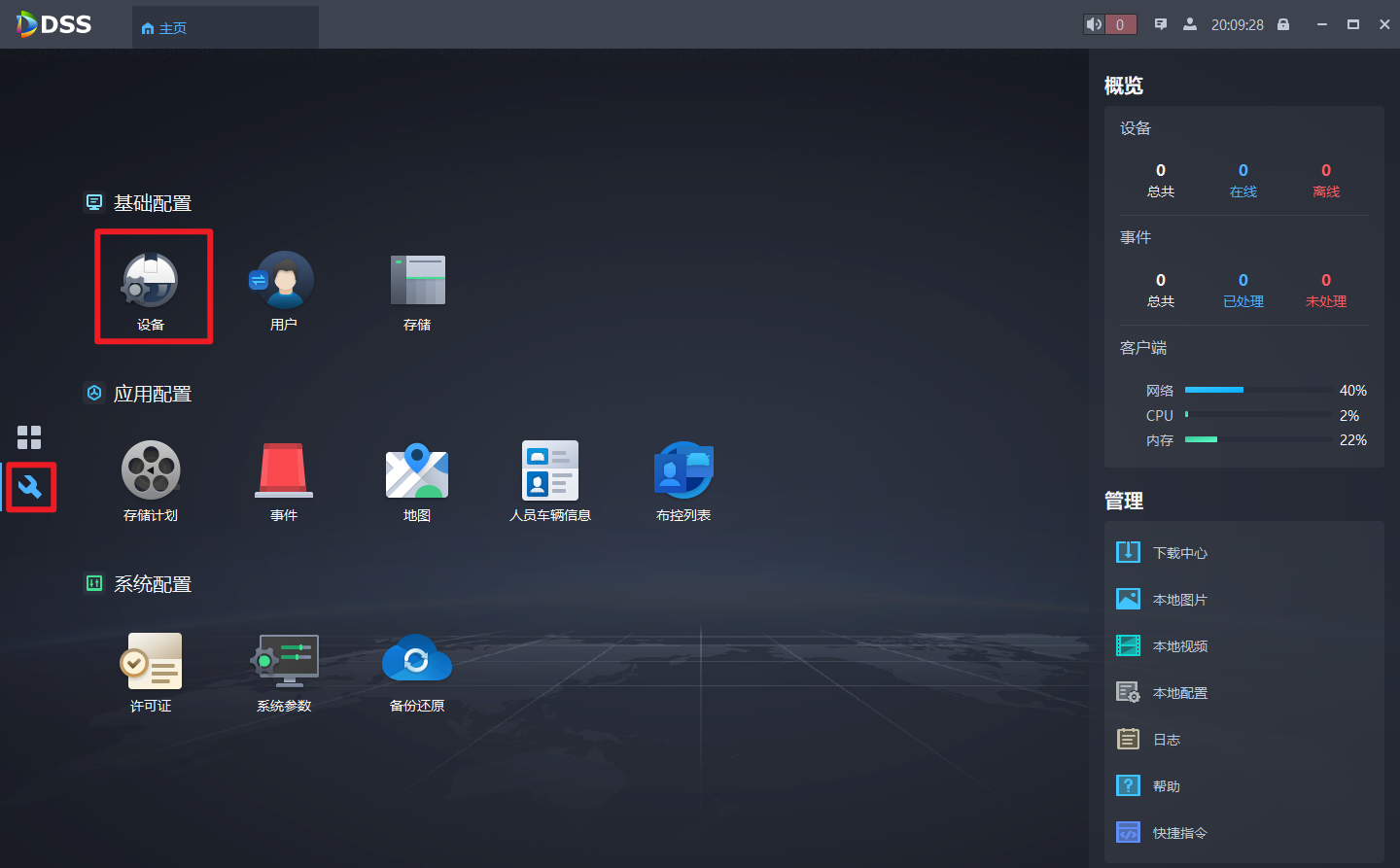The image size is (1400, 868).
Task: Switch to the four-square applications sidebar view
Action: (29, 437)
